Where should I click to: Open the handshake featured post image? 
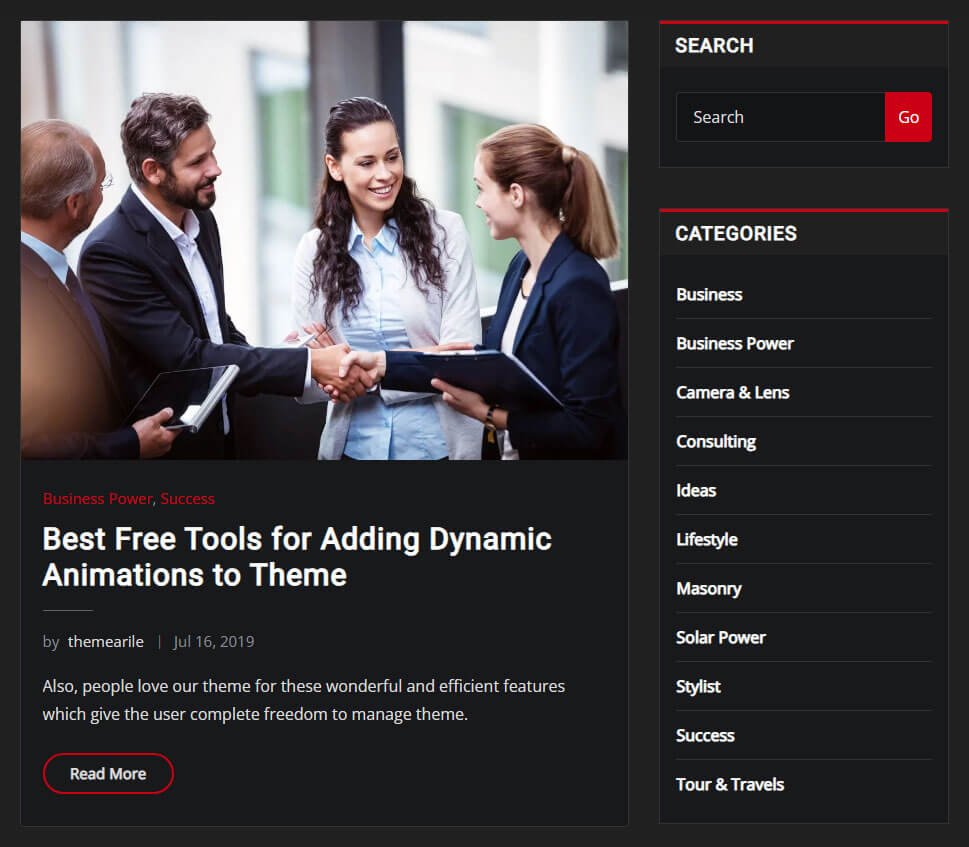tap(324, 240)
